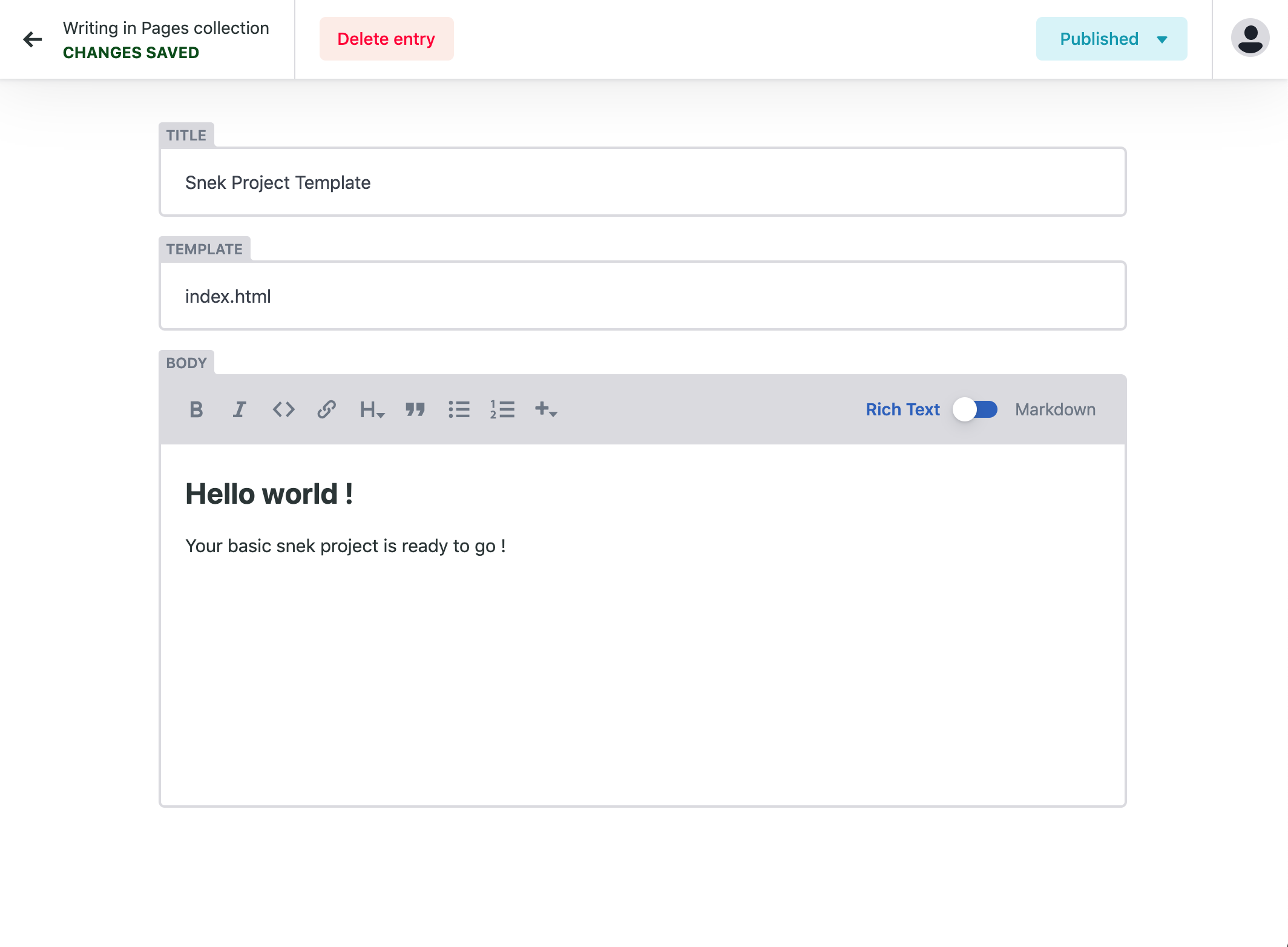The width and height of the screenshot is (1288, 947).
Task: Select Rich Text mode label
Action: click(902, 410)
